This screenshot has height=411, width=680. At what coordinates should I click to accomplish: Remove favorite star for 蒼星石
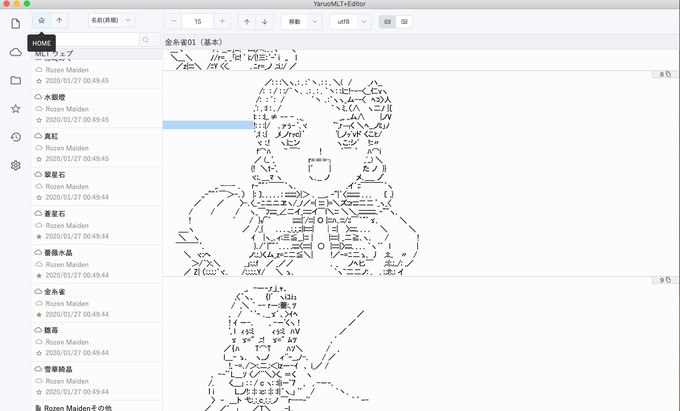(39, 237)
